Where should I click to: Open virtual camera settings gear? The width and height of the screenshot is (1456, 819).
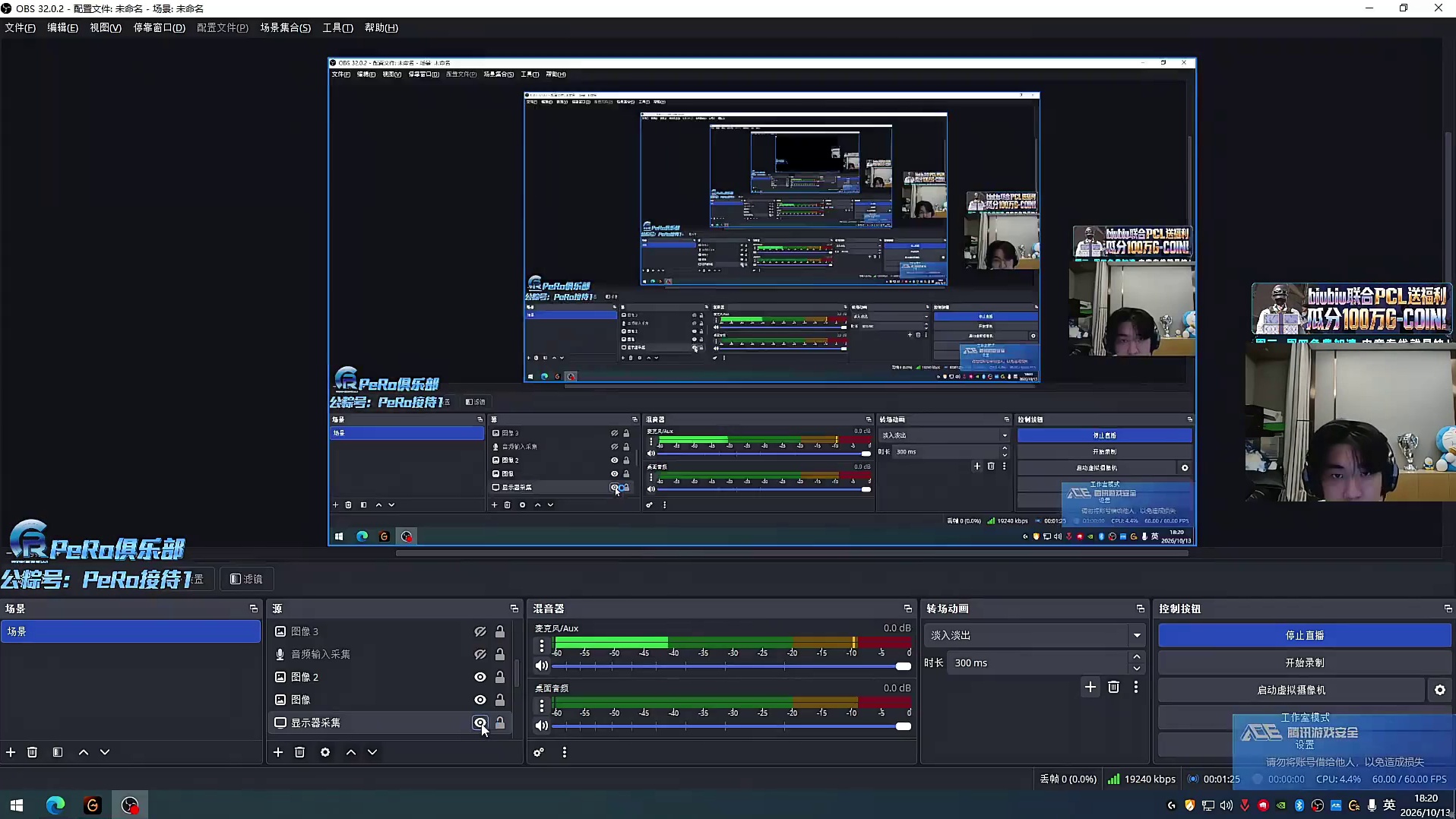pyautogui.click(x=1440, y=690)
